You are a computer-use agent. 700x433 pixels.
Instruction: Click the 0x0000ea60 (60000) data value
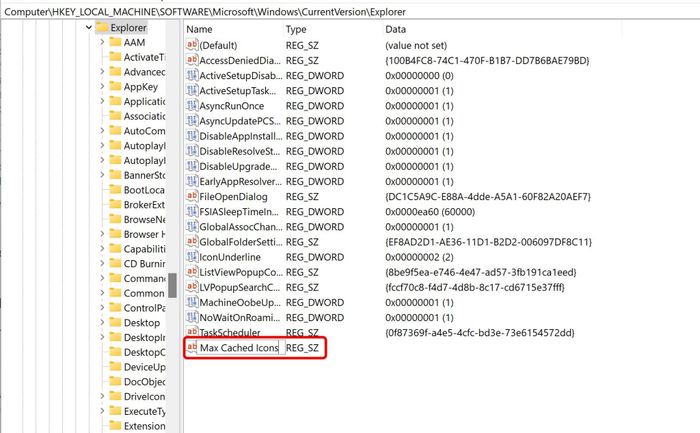tap(430, 212)
